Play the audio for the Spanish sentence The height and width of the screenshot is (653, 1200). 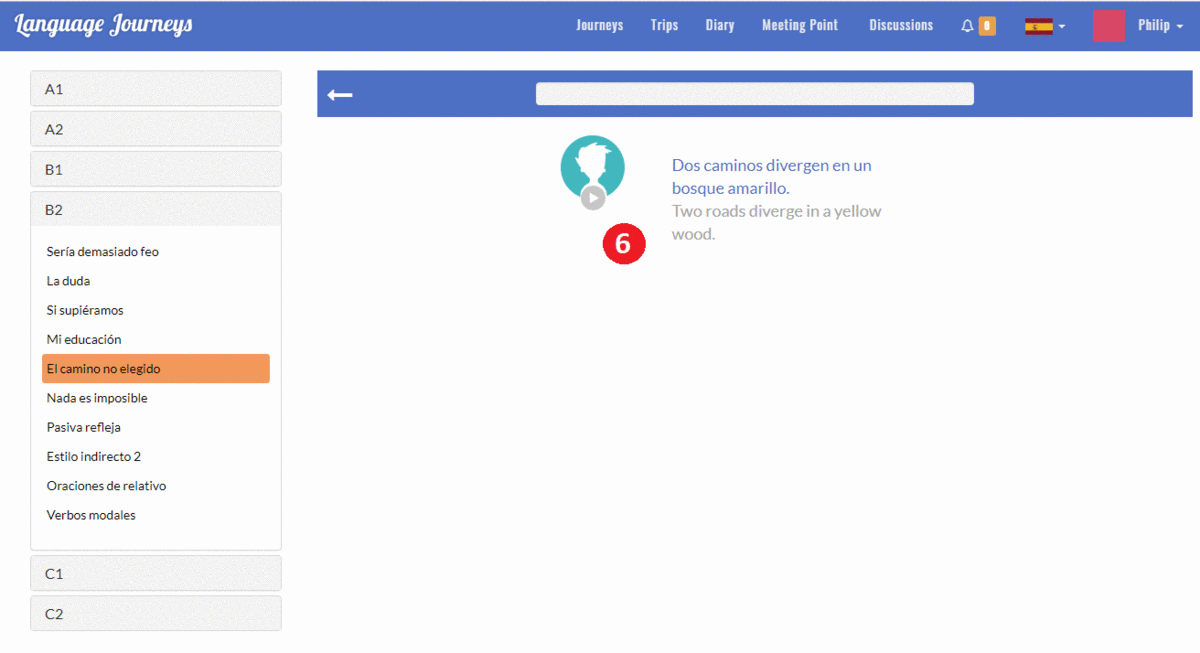[x=593, y=197]
